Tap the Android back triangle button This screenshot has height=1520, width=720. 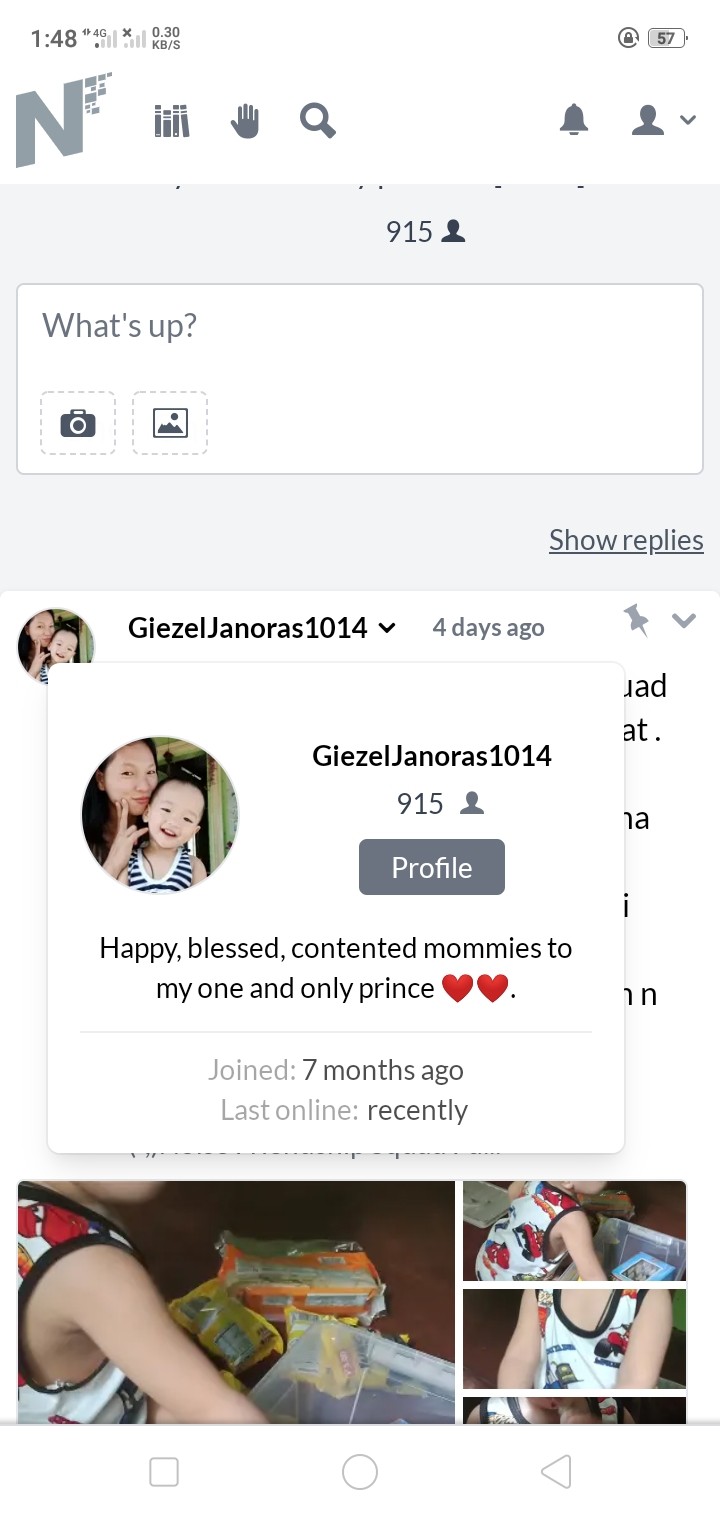(x=556, y=1471)
